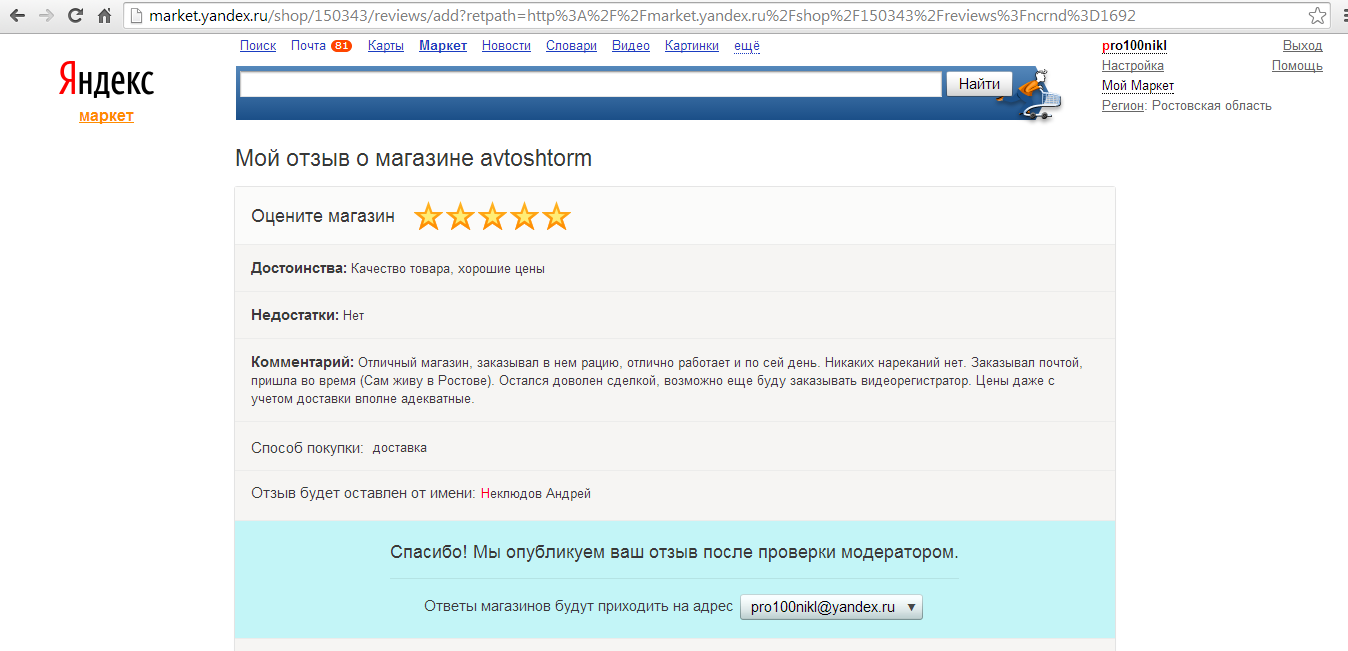The image size is (1348, 651).
Task: Click the label Ответы магазинов будут приходить на адрес
Action: click(578, 606)
